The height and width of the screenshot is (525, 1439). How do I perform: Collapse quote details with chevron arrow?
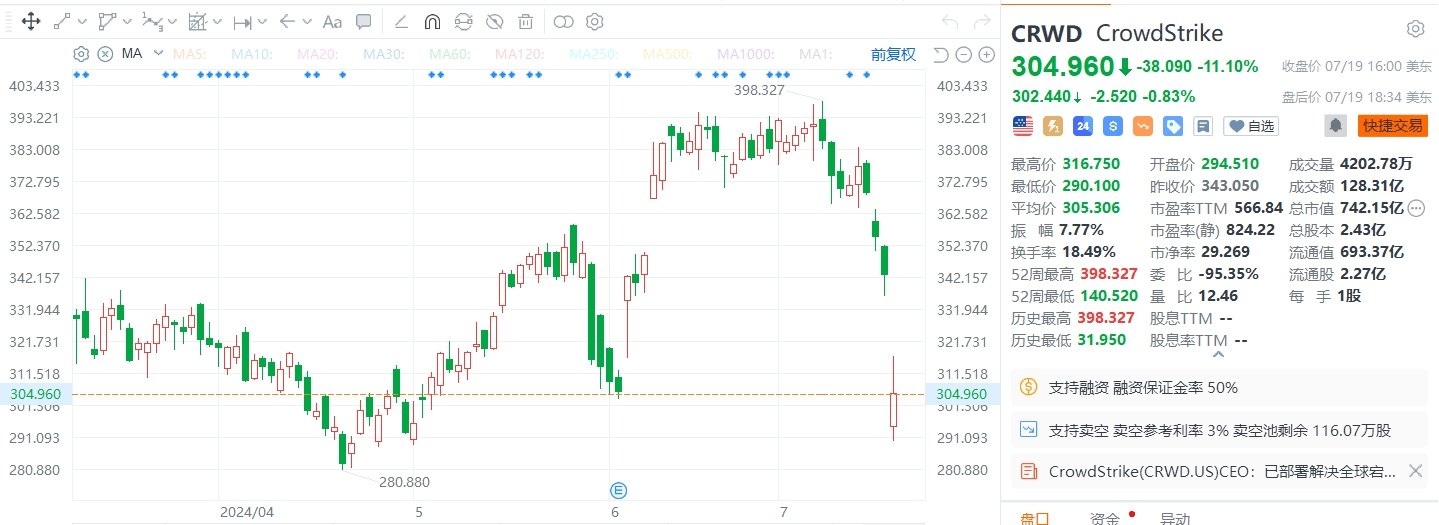(1218, 353)
